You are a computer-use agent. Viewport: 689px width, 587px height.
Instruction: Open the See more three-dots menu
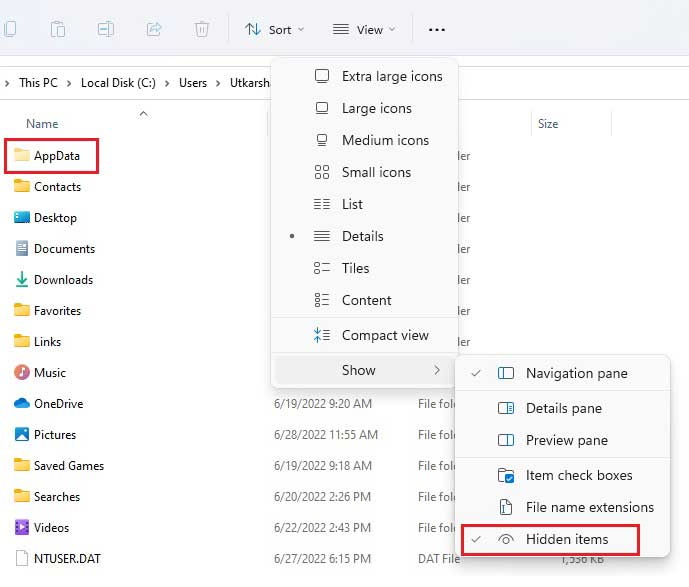[436, 29]
